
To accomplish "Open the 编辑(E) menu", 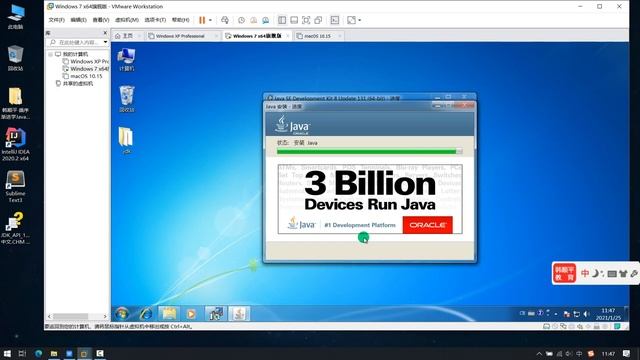I will pyautogui.click(x=78, y=20).
